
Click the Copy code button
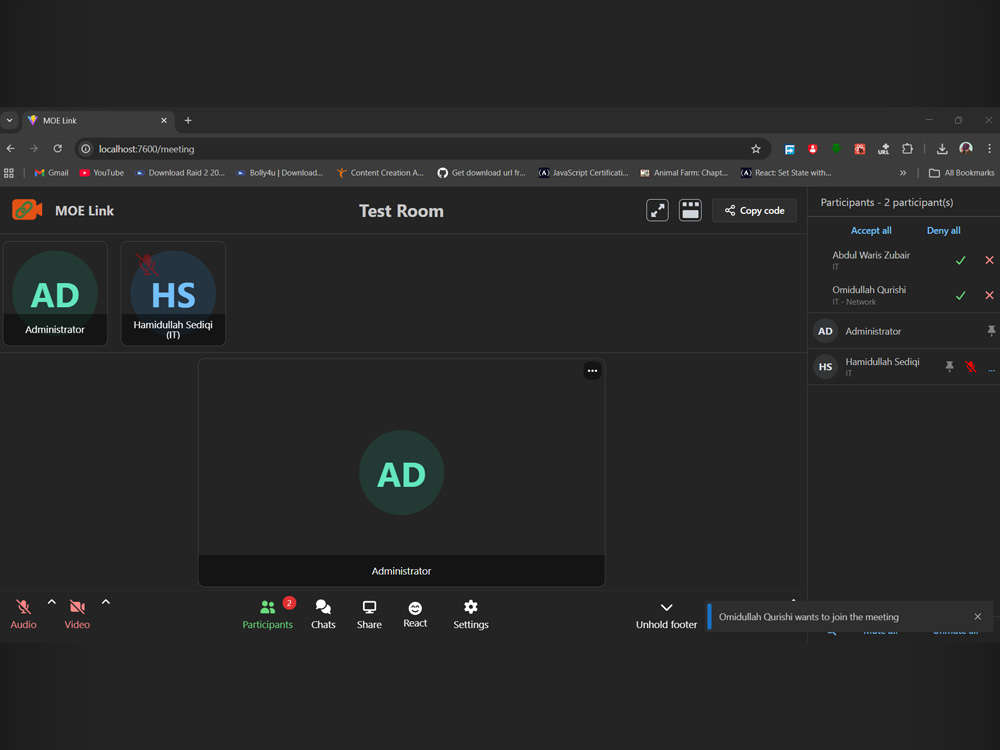click(x=754, y=210)
